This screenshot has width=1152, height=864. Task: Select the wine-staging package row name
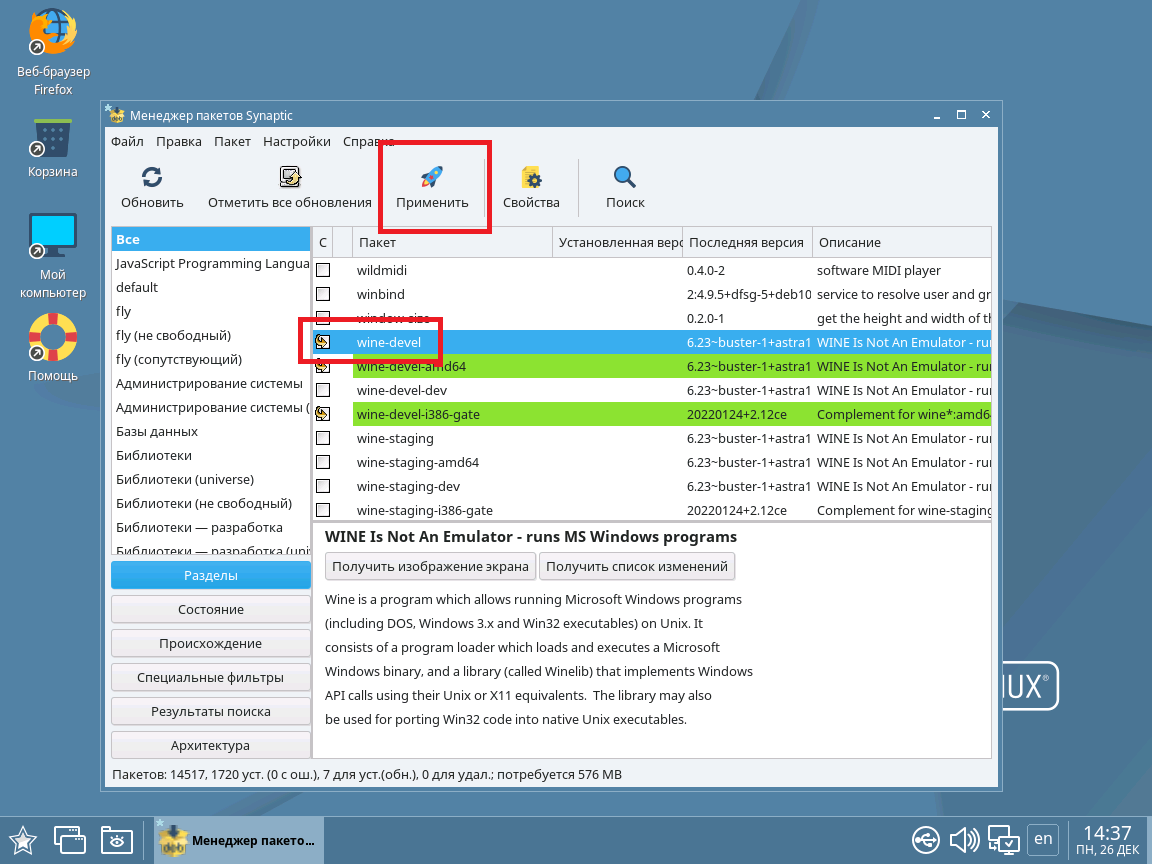click(x=395, y=439)
